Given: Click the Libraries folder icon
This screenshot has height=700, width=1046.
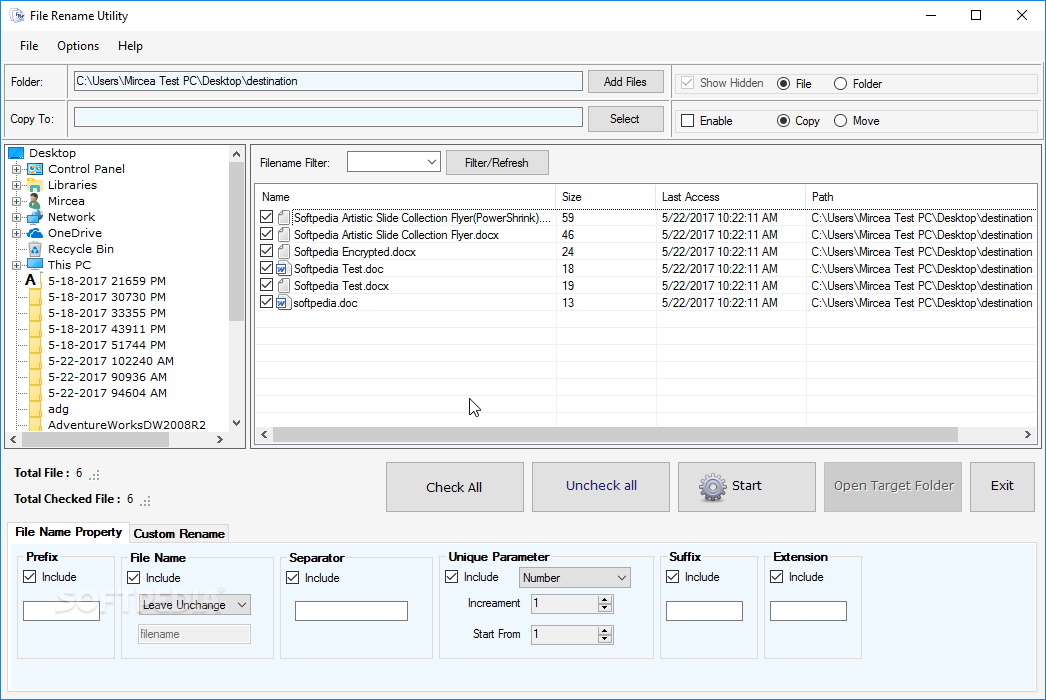Looking at the screenshot, I should pos(35,185).
